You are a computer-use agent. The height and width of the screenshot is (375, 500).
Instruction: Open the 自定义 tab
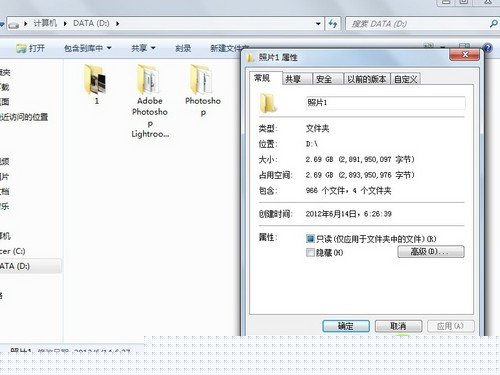point(405,79)
